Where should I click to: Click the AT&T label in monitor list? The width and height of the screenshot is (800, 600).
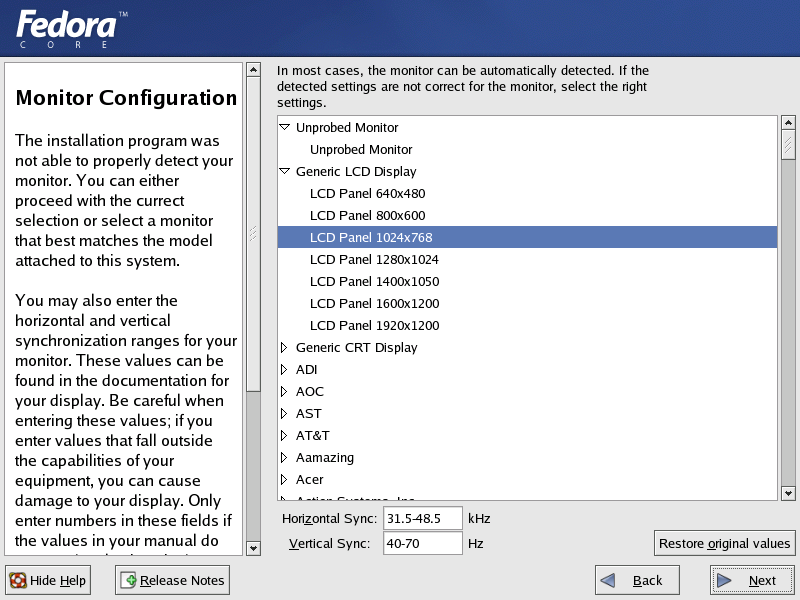pyautogui.click(x=313, y=435)
